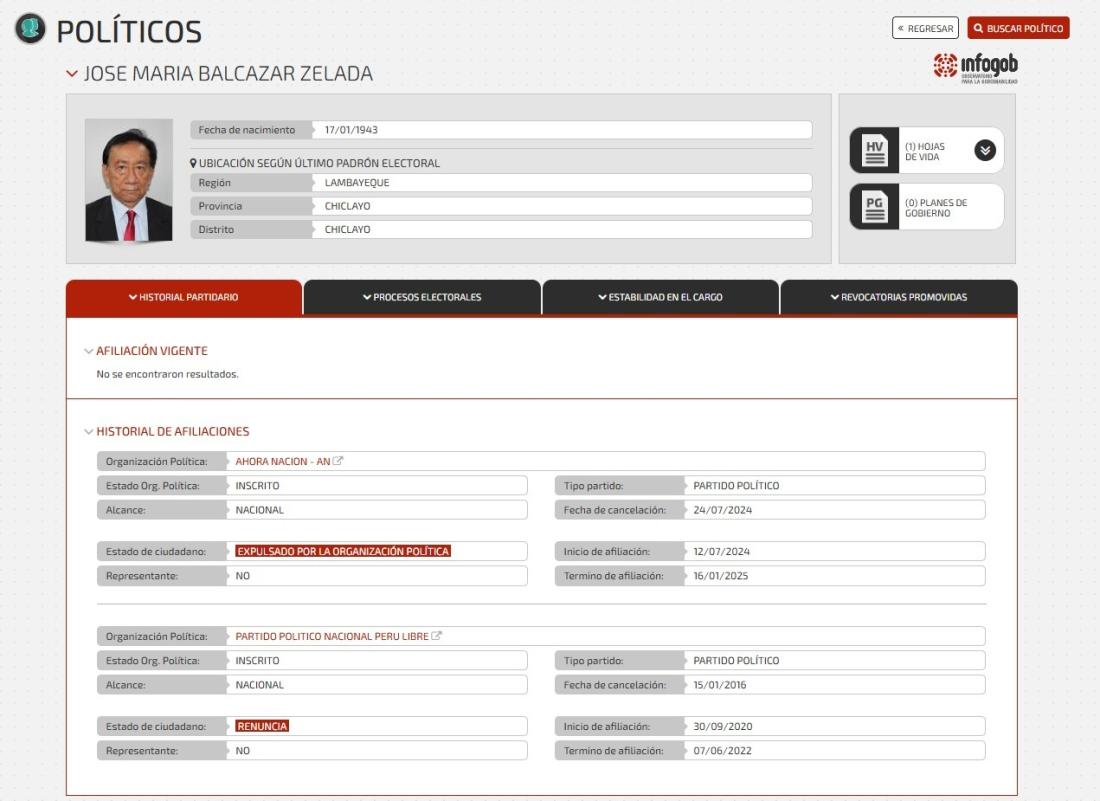Click the politician's portrait photo

128,181
